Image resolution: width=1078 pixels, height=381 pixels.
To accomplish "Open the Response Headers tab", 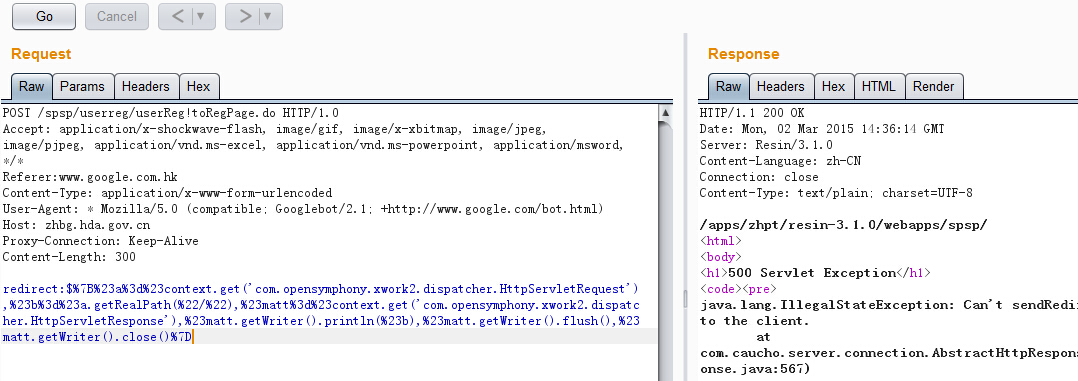I will point(780,87).
